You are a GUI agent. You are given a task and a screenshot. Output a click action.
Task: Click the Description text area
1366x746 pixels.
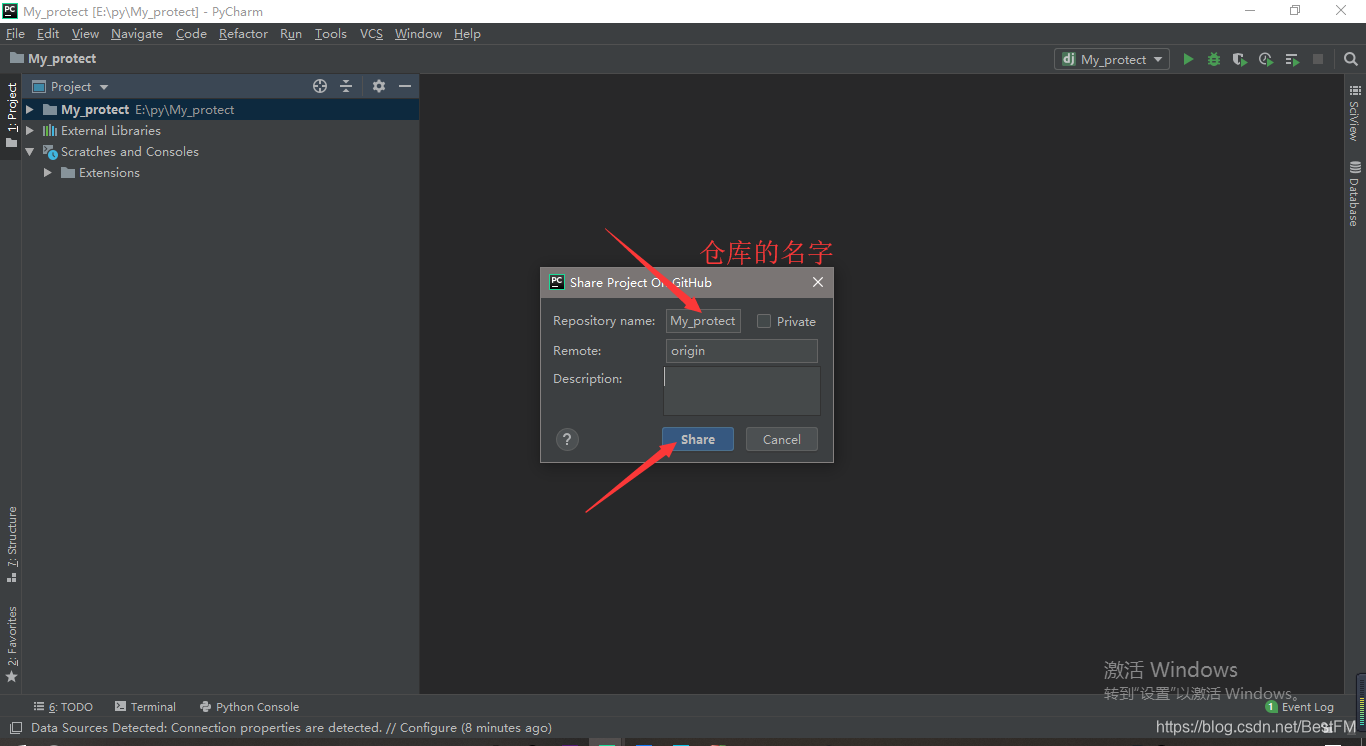742,391
